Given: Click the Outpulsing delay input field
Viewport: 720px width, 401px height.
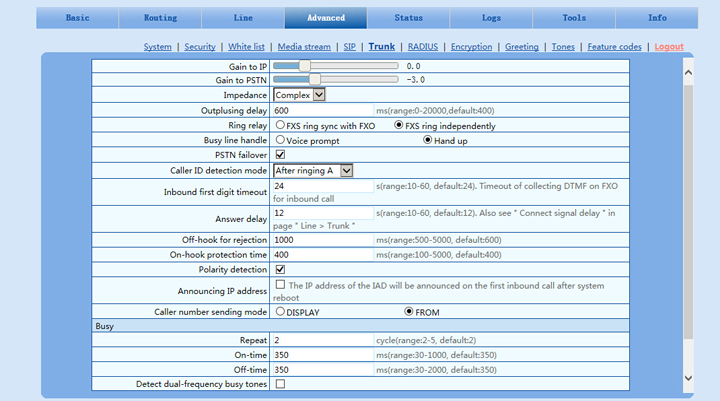Looking at the screenshot, I should point(323,111).
